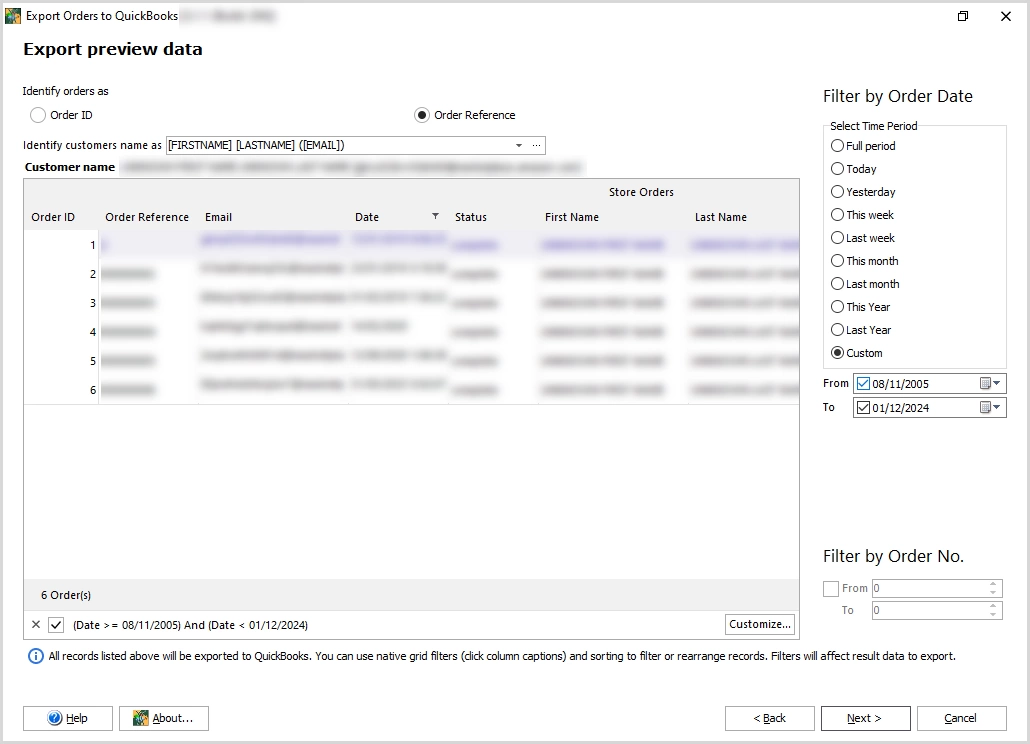The width and height of the screenshot is (1030, 744).
Task: Select This week time period
Action: pyautogui.click(x=838, y=215)
